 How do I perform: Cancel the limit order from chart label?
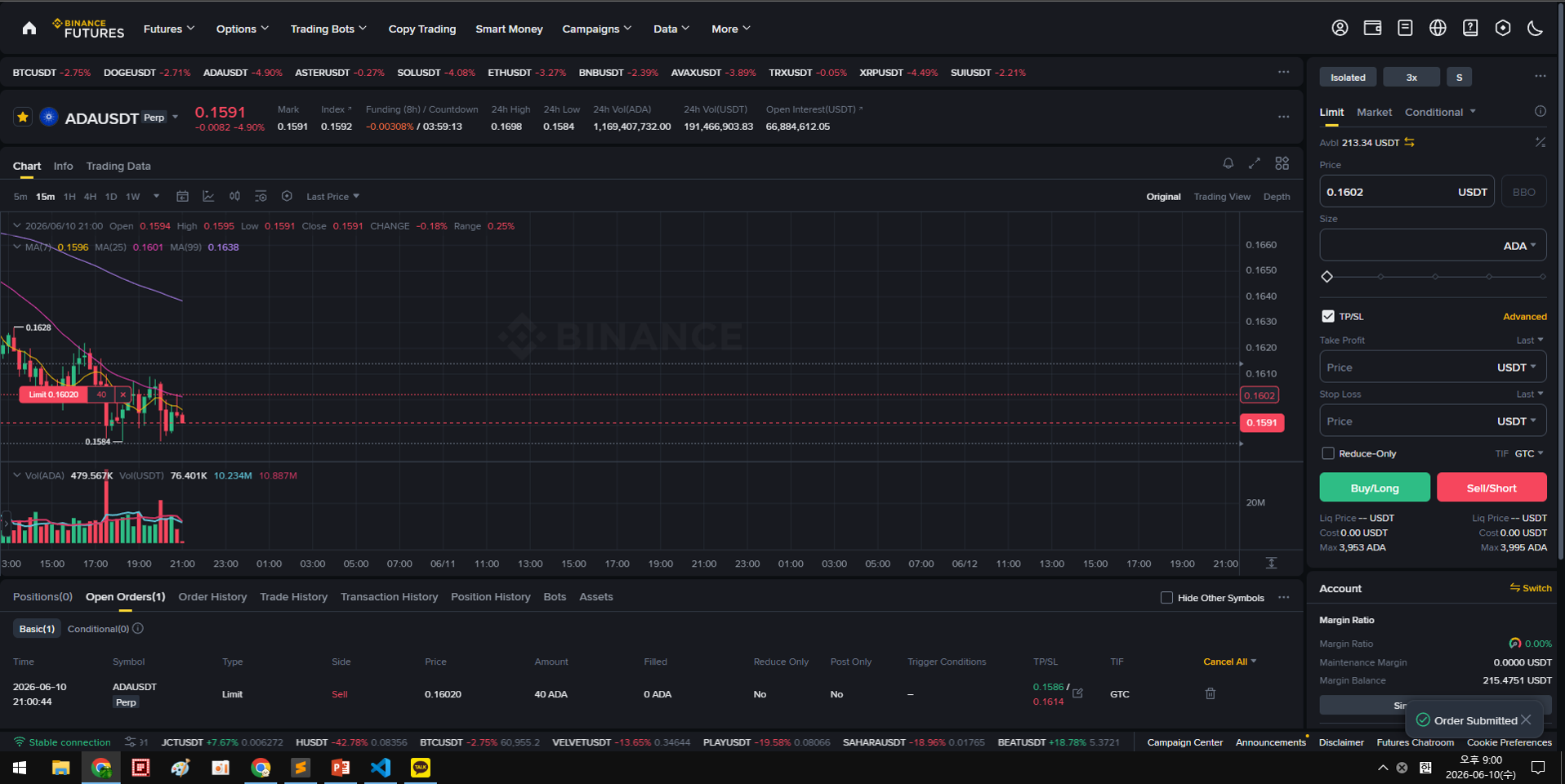tap(123, 394)
